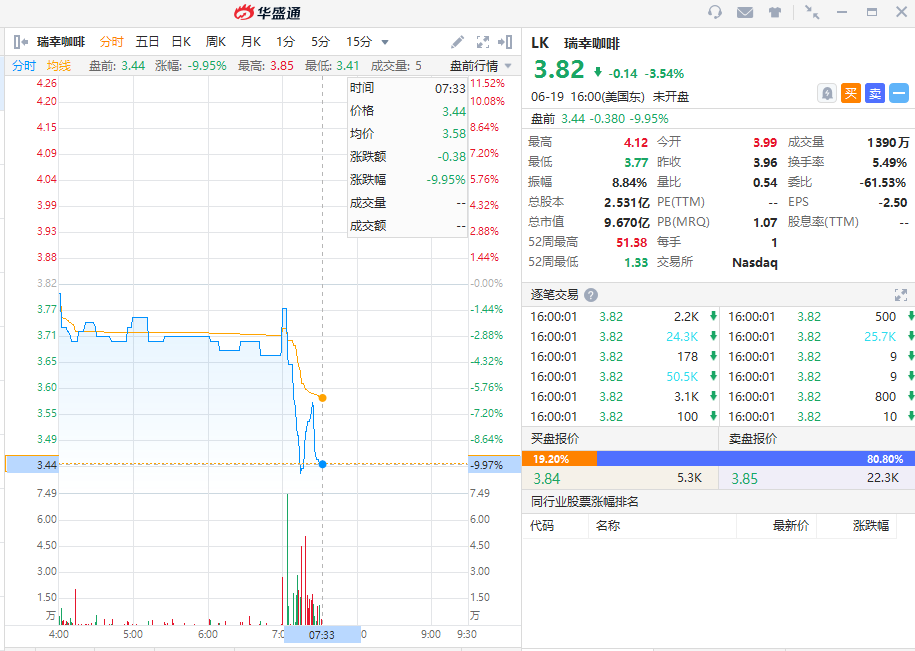Toggle the orange 均线 line legend

click(59, 66)
